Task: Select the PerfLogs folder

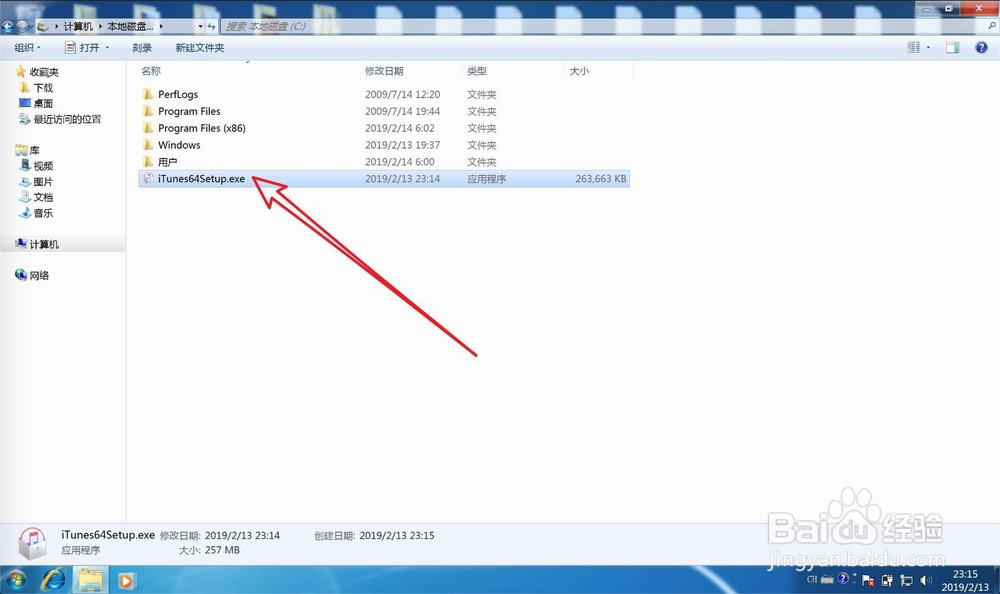Action: (178, 94)
